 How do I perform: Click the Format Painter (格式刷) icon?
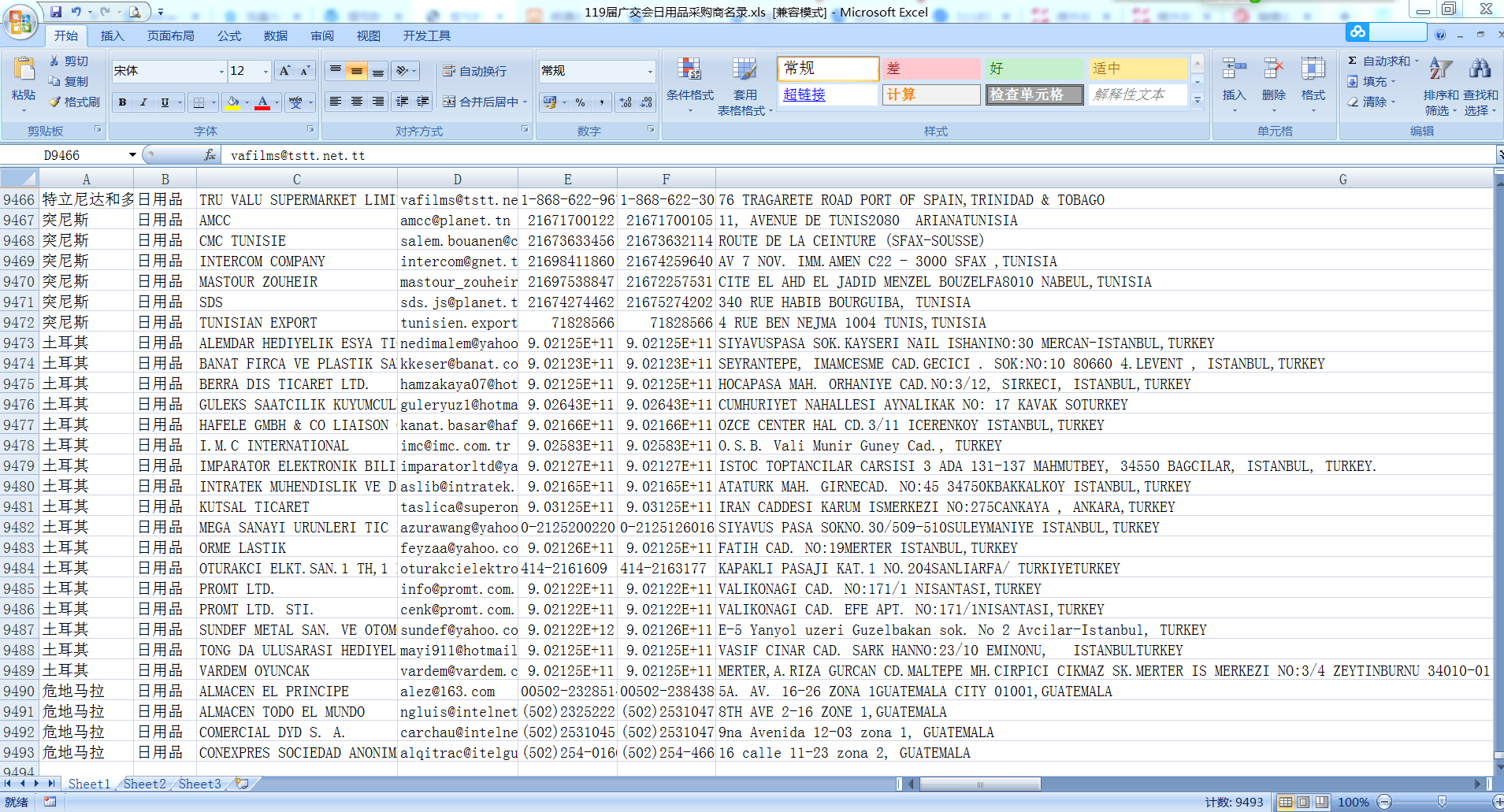[x=55, y=102]
